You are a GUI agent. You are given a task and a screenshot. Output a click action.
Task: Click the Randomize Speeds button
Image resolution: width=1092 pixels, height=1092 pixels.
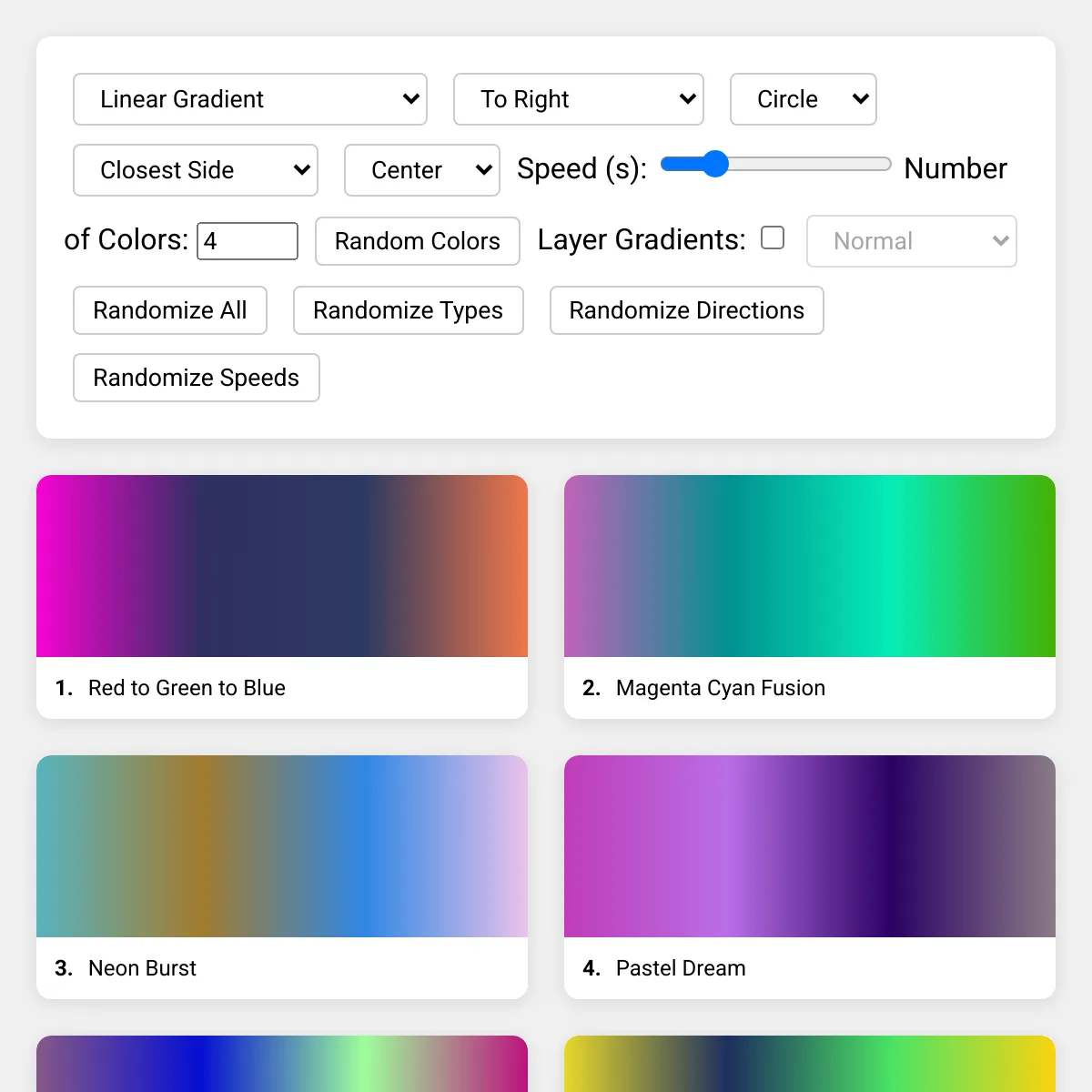(196, 378)
